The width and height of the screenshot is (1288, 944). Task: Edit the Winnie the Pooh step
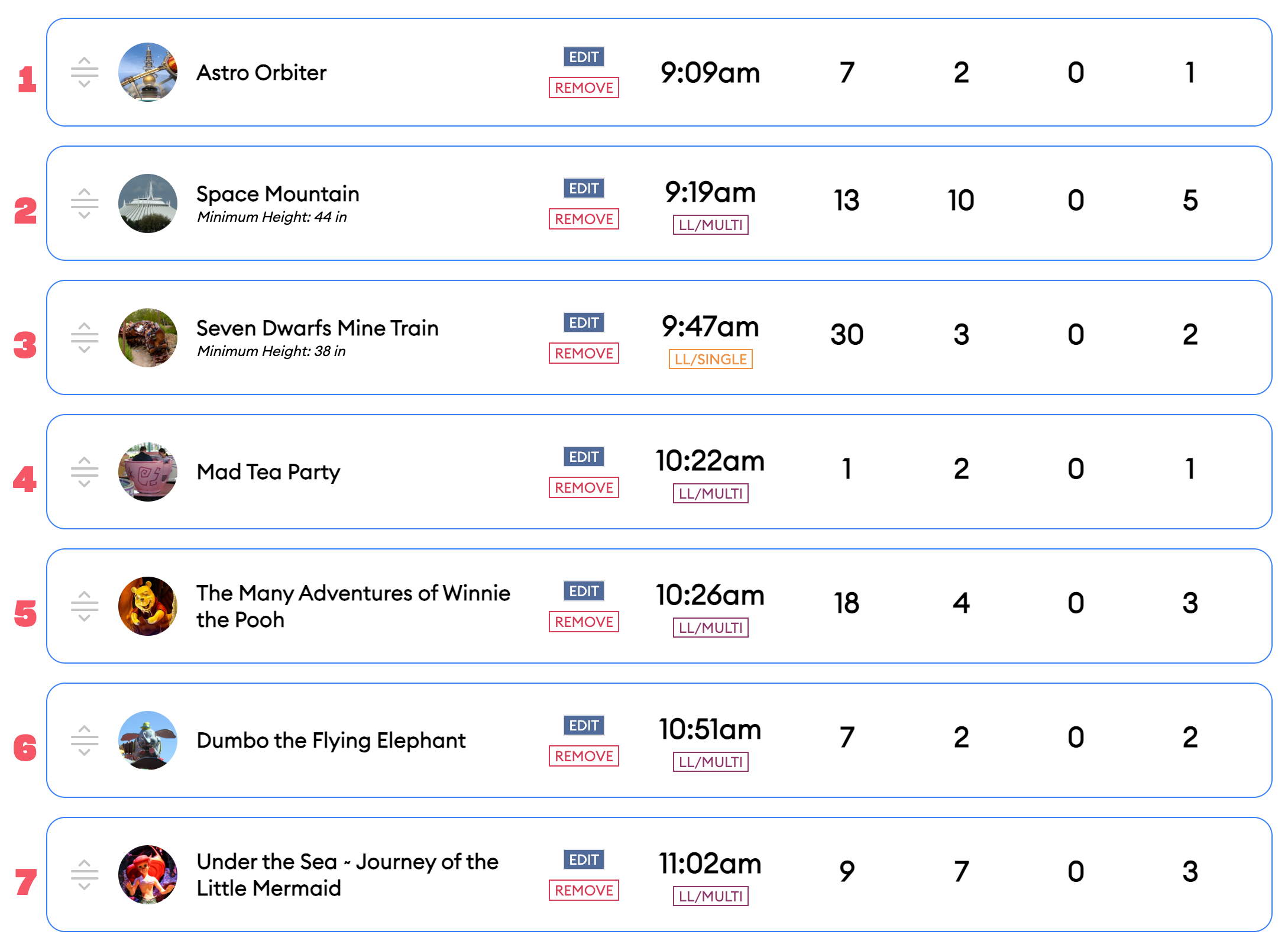[584, 591]
